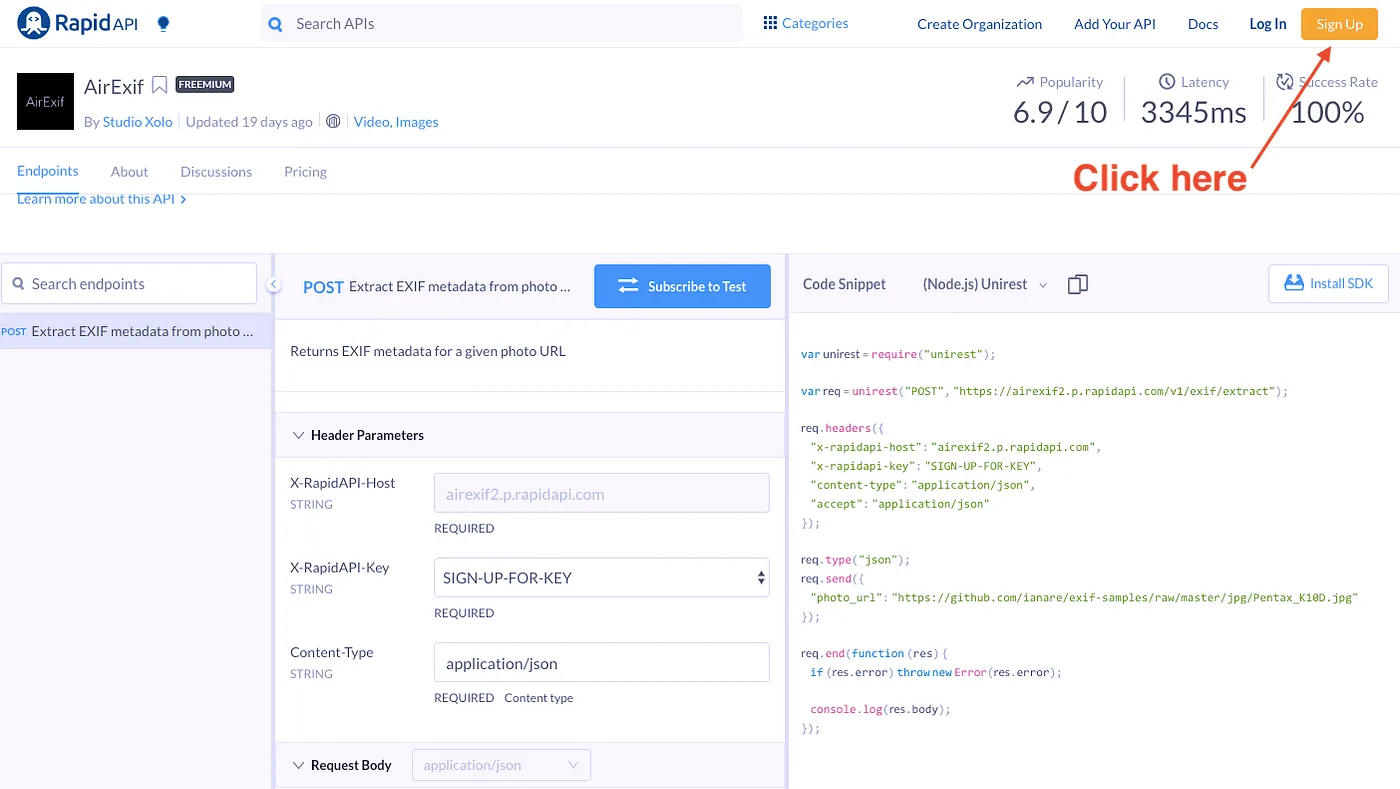Click the AirExif logo thumbnail
The image size is (1400, 789).
point(45,101)
